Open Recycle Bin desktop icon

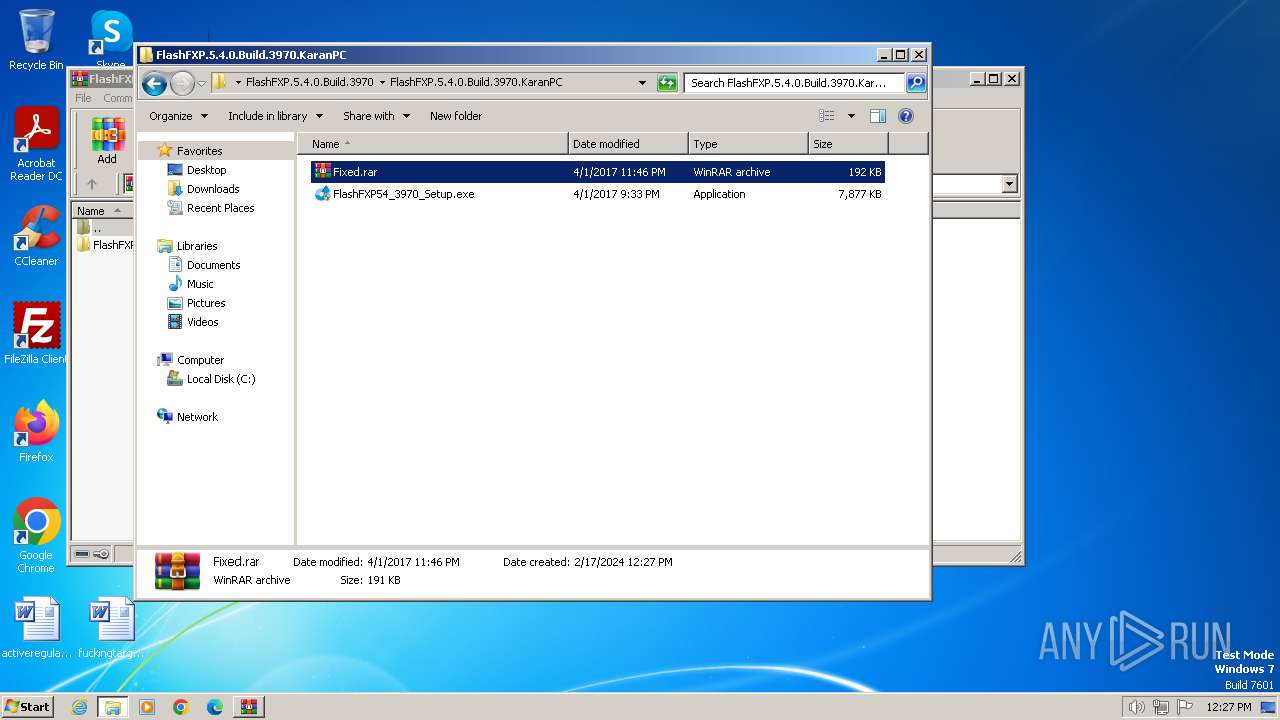pyautogui.click(x=36, y=40)
